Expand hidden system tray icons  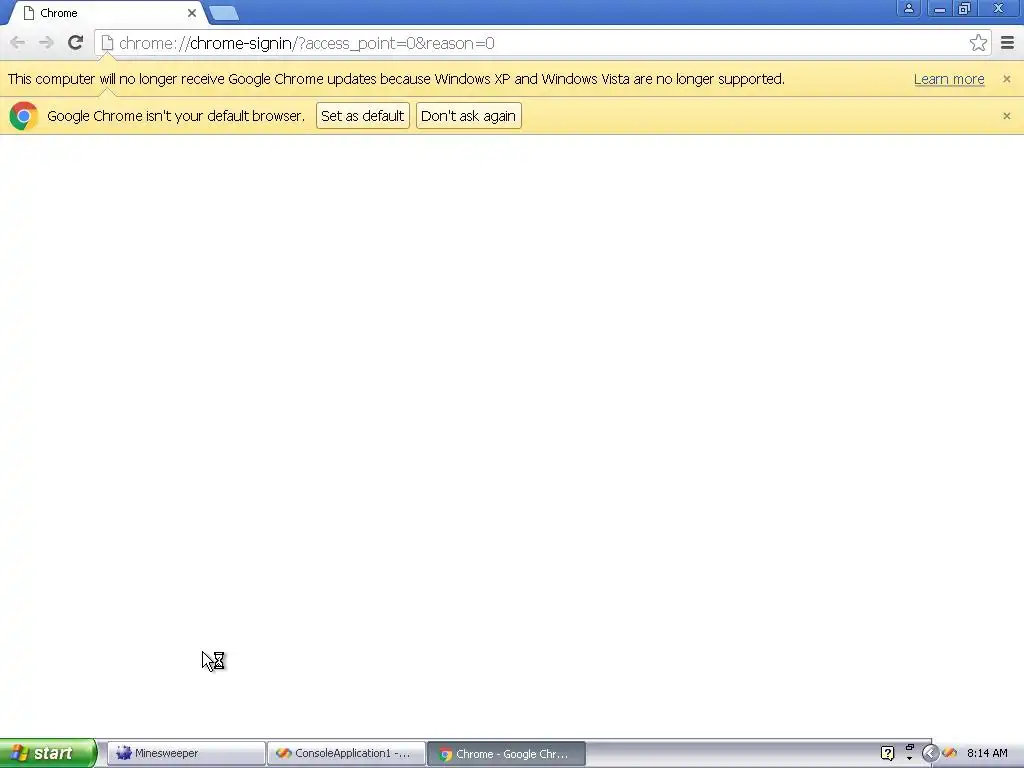(930, 753)
